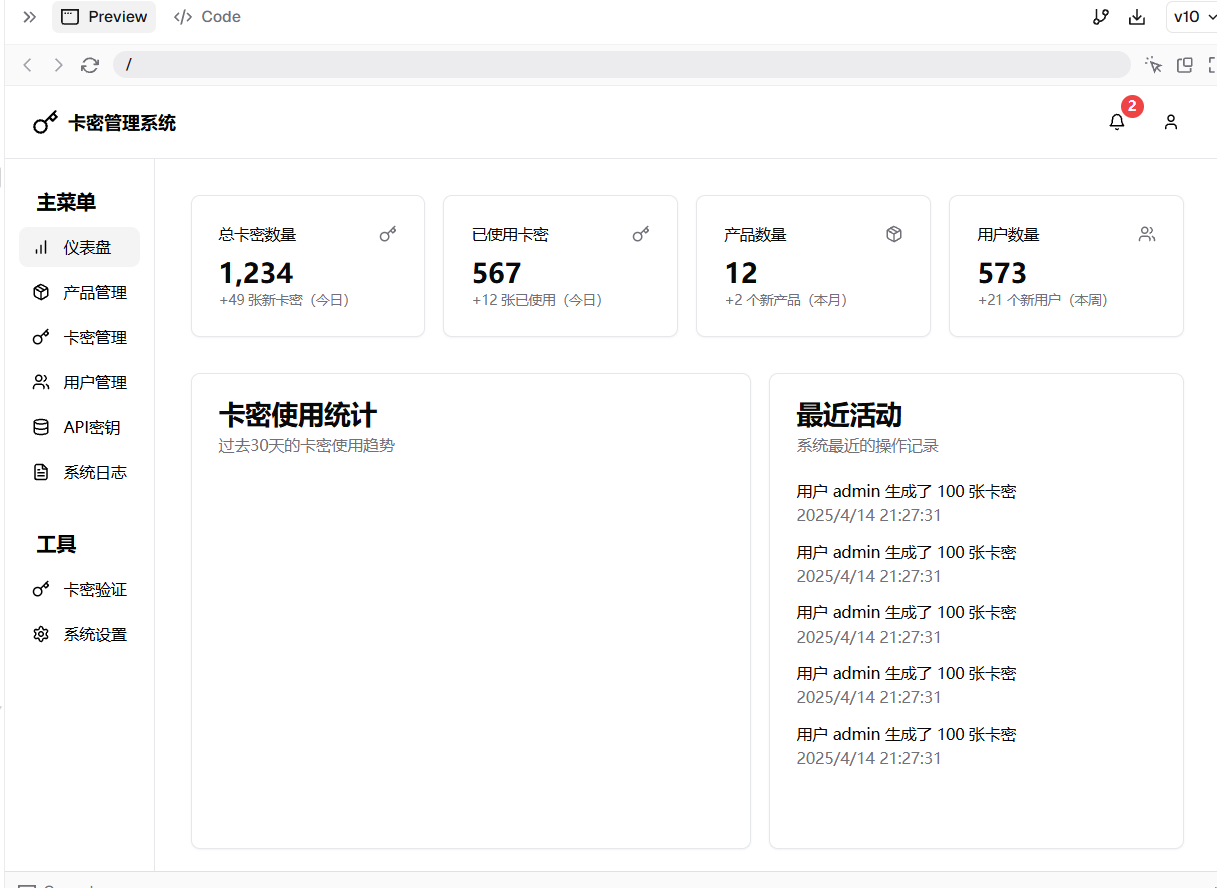The height and width of the screenshot is (888, 1217).
Task: Open 系统日志 in the sidebar menu
Action: pos(79,472)
